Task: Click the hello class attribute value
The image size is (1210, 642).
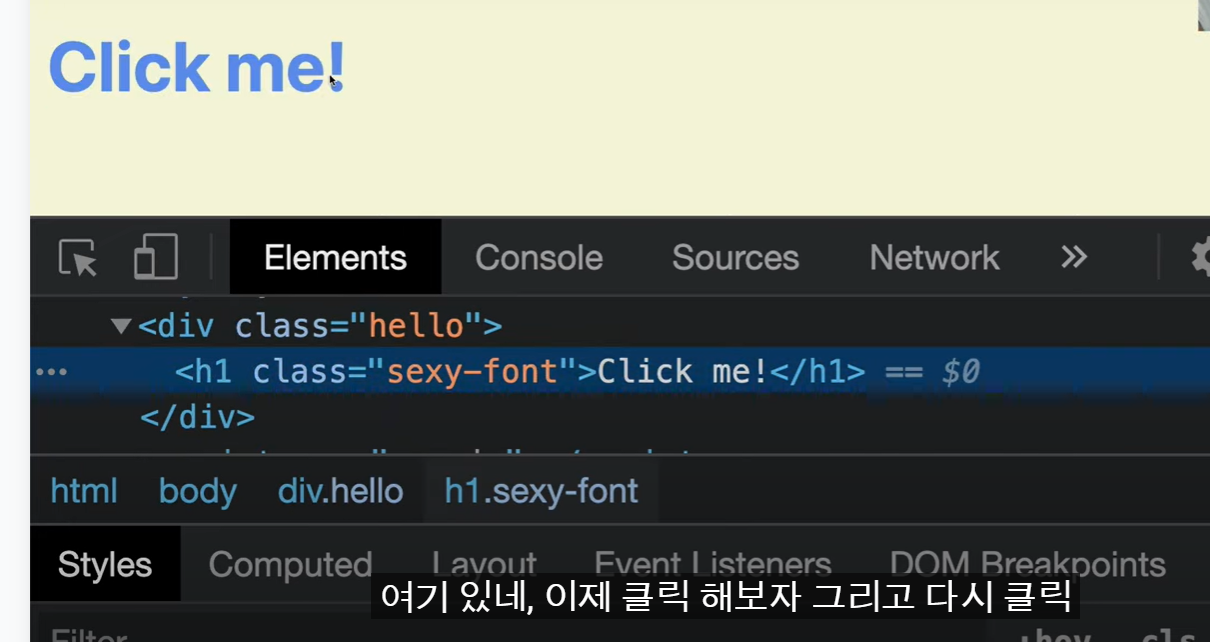Action: tap(417, 326)
